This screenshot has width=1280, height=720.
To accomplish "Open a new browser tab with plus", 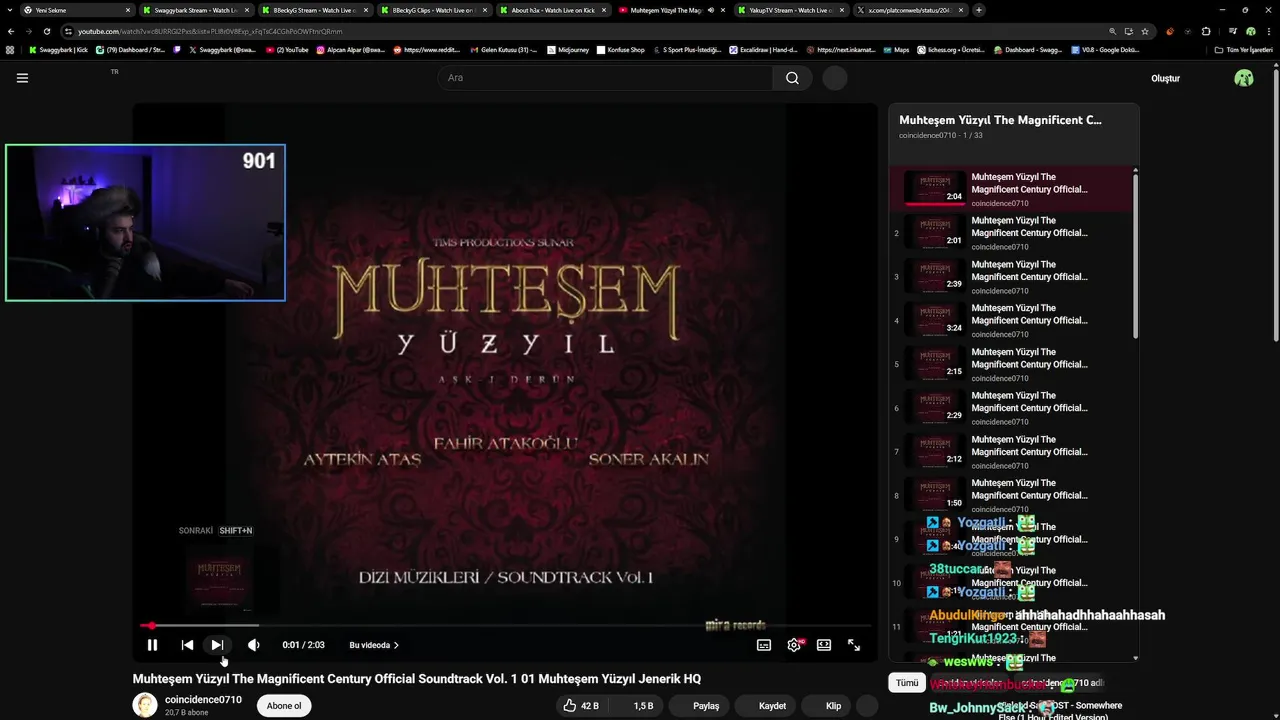I will click(978, 10).
